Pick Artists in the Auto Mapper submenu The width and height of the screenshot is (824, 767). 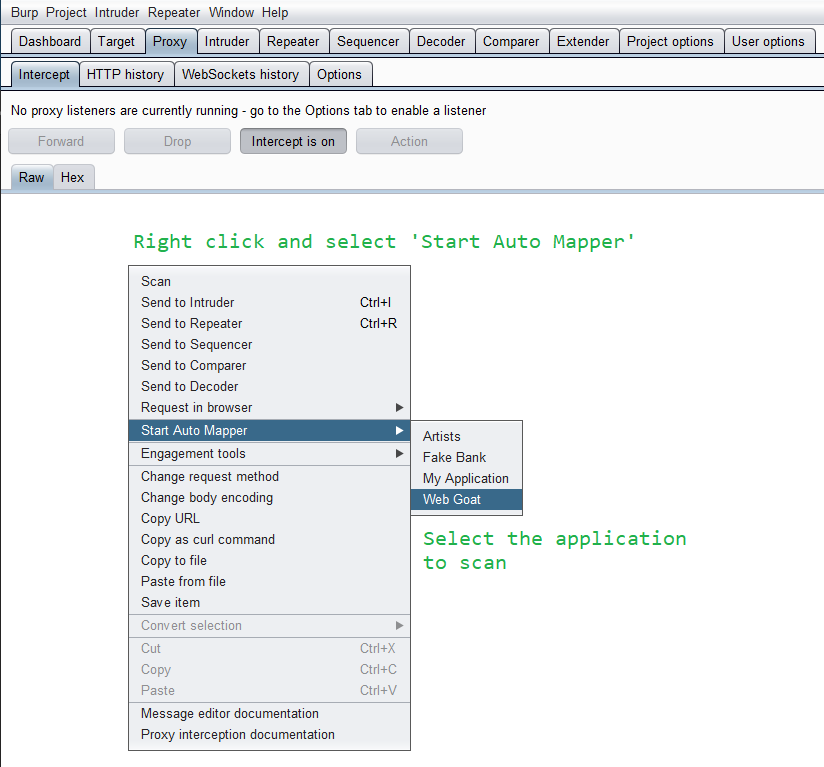click(x=442, y=436)
